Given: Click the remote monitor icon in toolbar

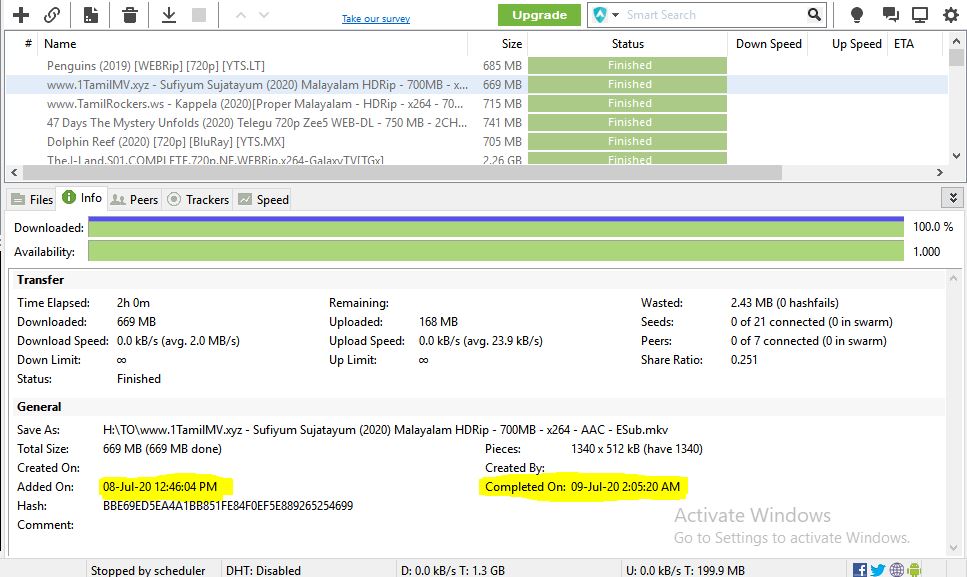Looking at the screenshot, I should [920, 15].
